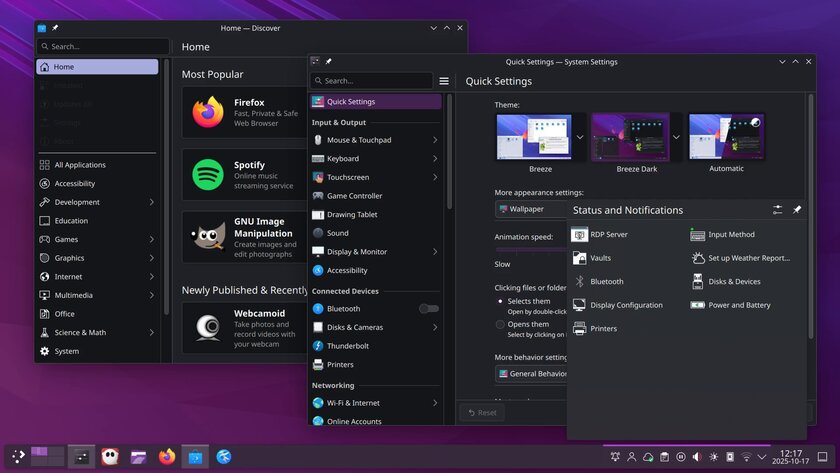Pin the Status and Notifications popup open
The width and height of the screenshot is (840, 473).
click(797, 210)
